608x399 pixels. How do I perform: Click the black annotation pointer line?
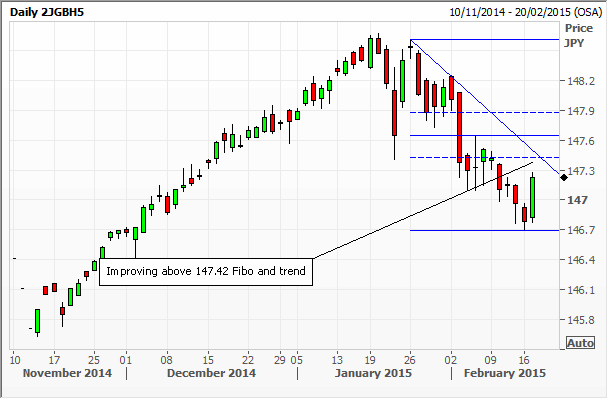[423, 210]
